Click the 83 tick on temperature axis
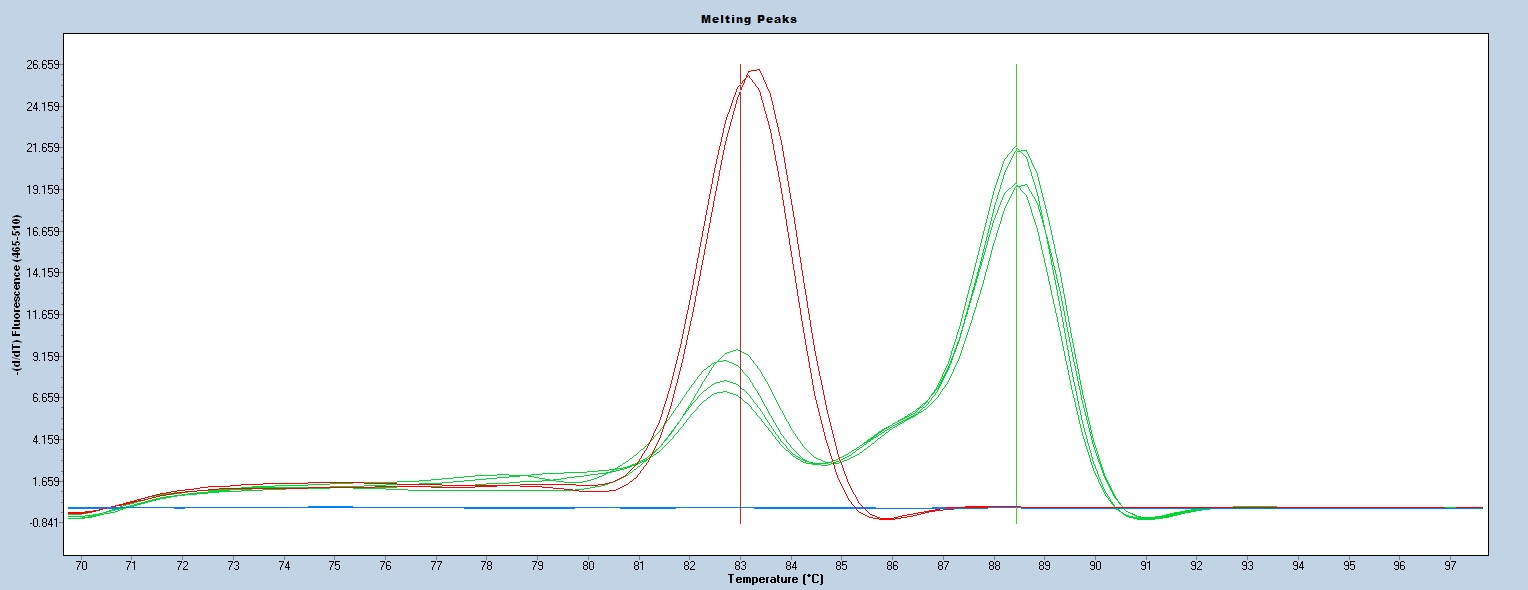The width and height of the screenshot is (1528, 590). (x=740, y=566)
